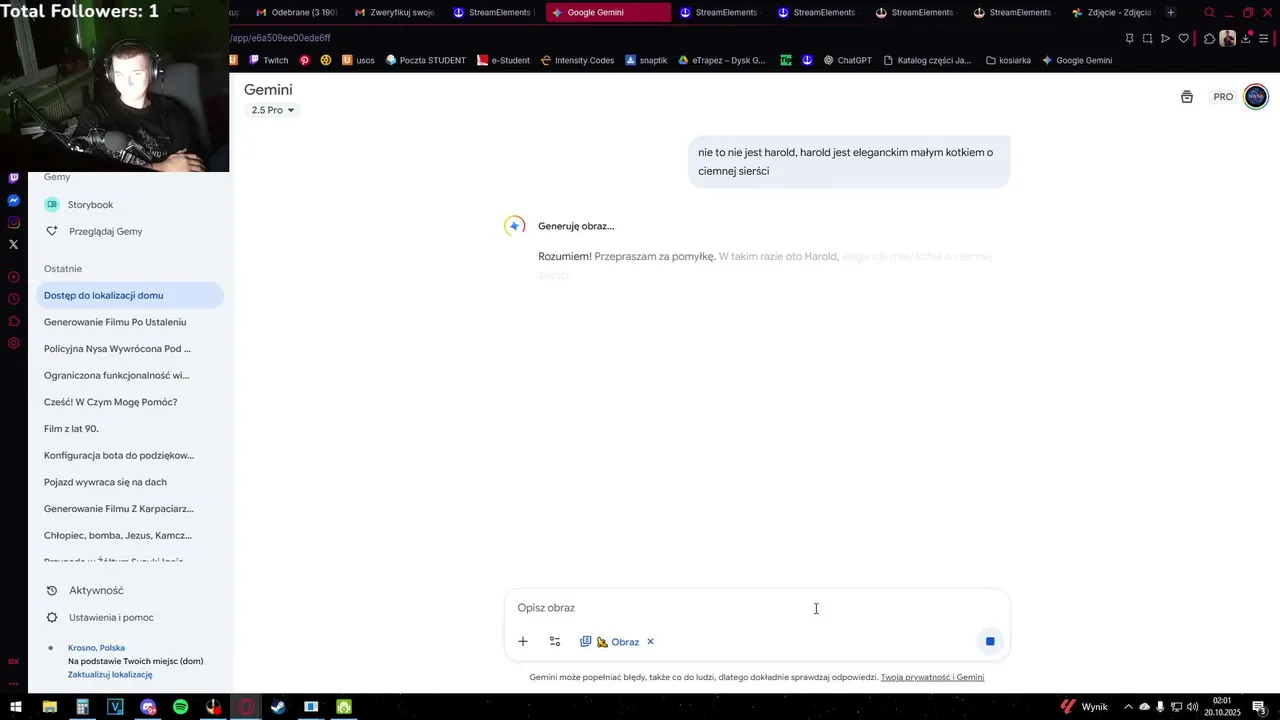Expand the 2.5 Pro model dropdown
Screen dimensions: 1280x720
(273, 110)
